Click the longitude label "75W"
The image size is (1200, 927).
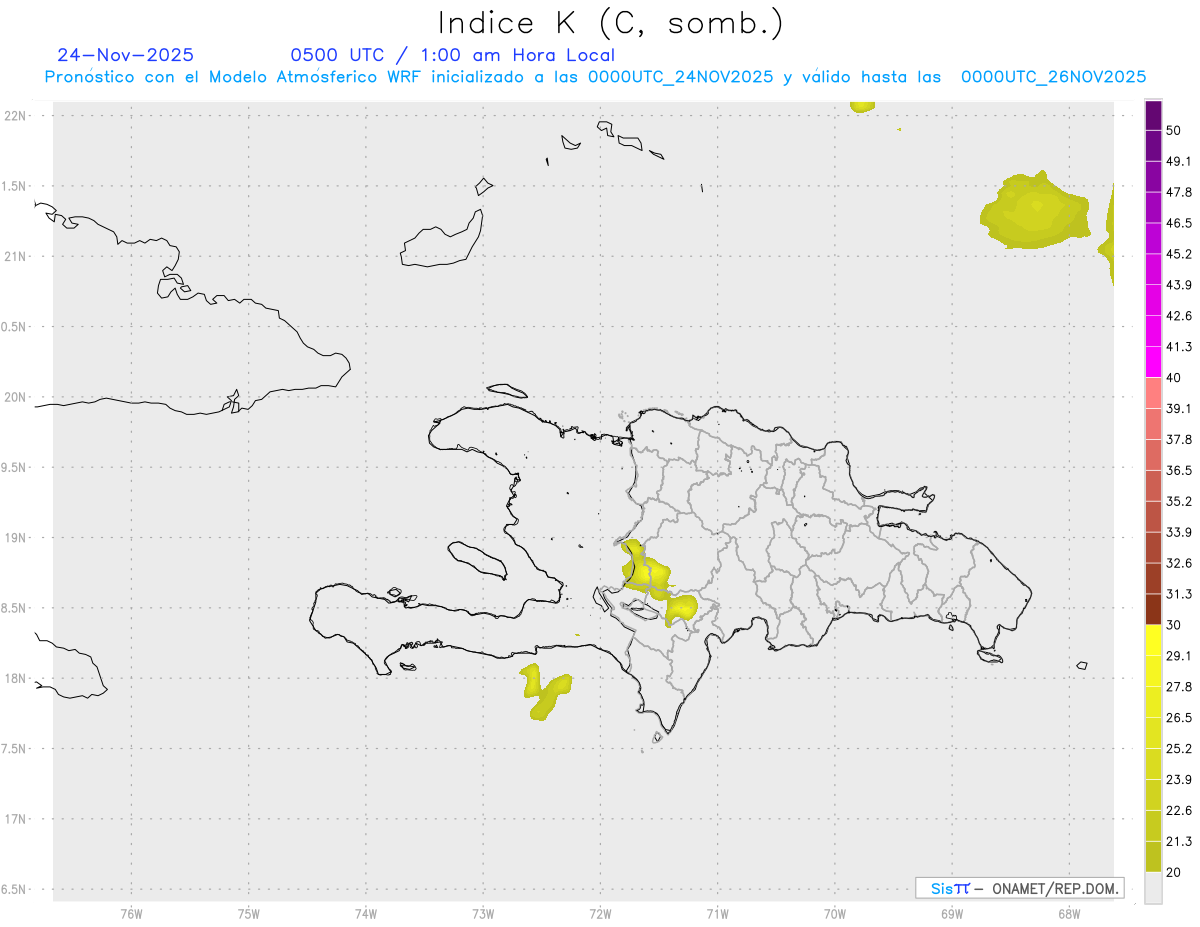tap(248, 913)
